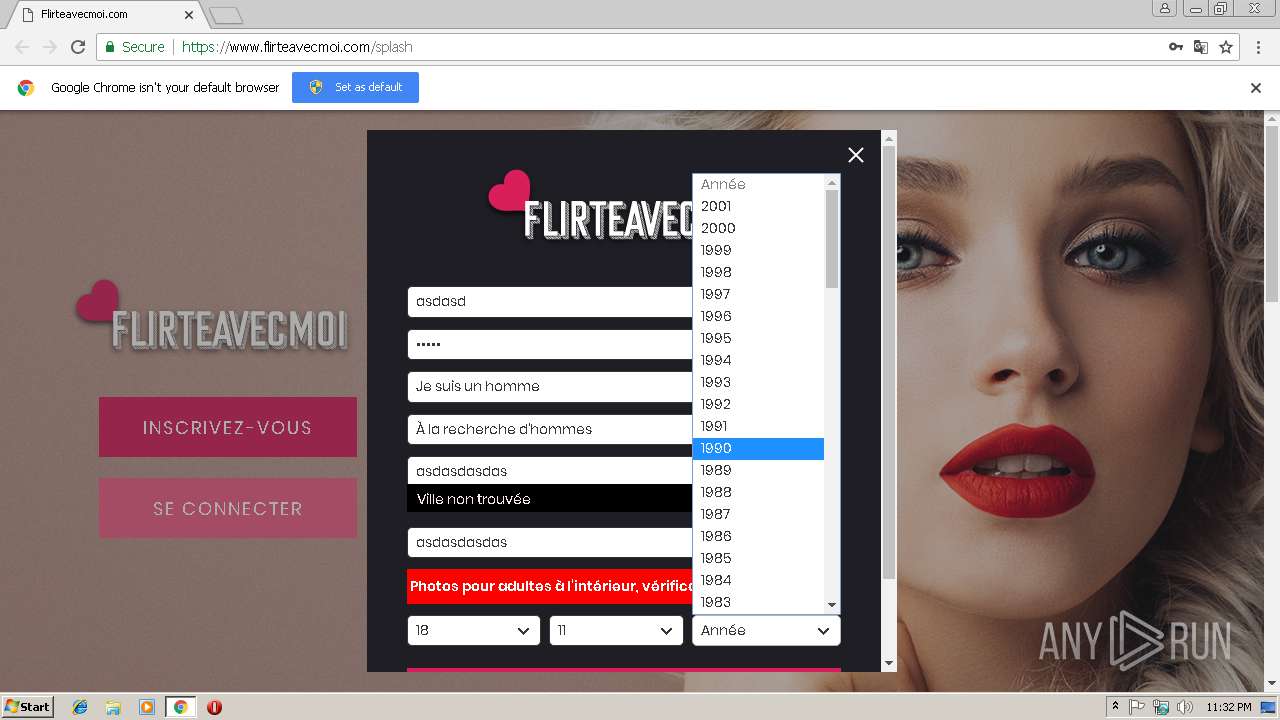Choose year 1993 option

click(758, 382)
